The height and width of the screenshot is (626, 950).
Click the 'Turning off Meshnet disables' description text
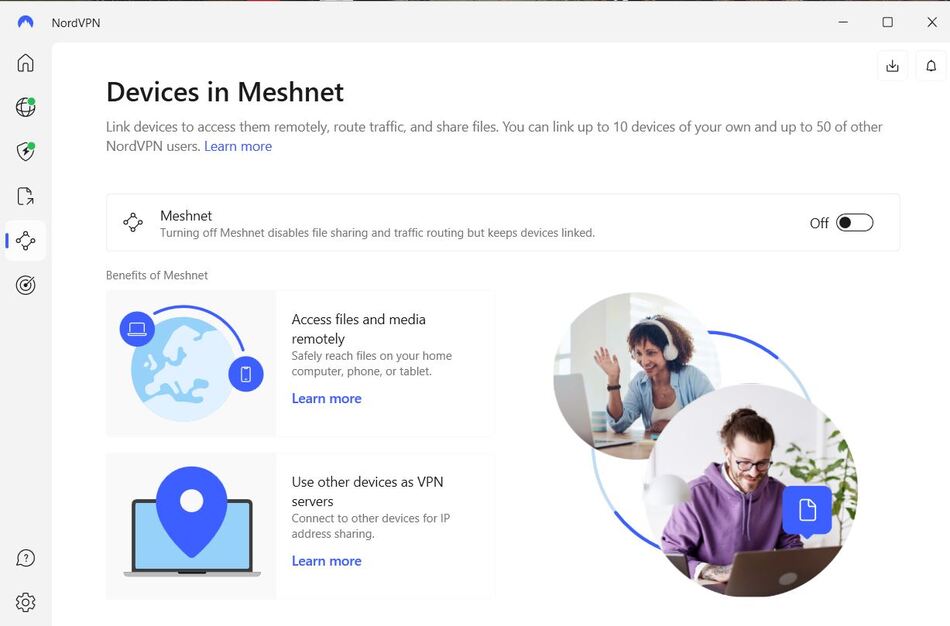(377, 233)
